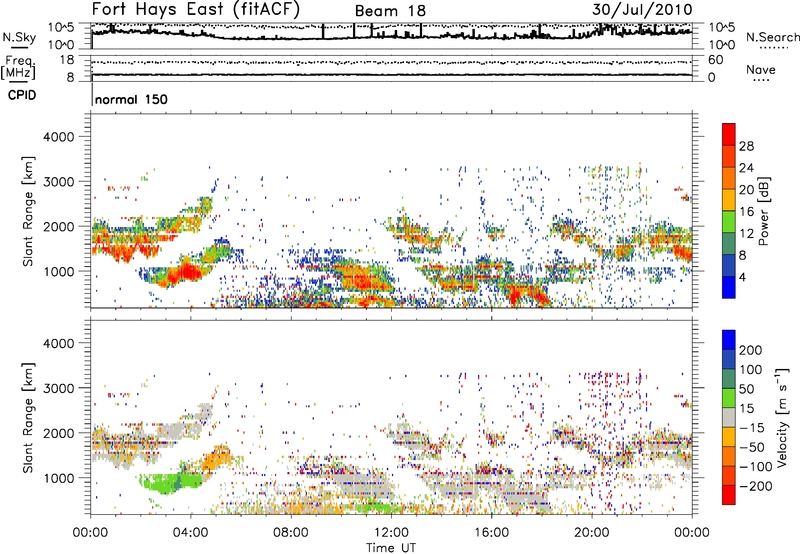Select the "12:00" time tick label
The height and width of the screenshot is (554, 800).
click(391, 533)
